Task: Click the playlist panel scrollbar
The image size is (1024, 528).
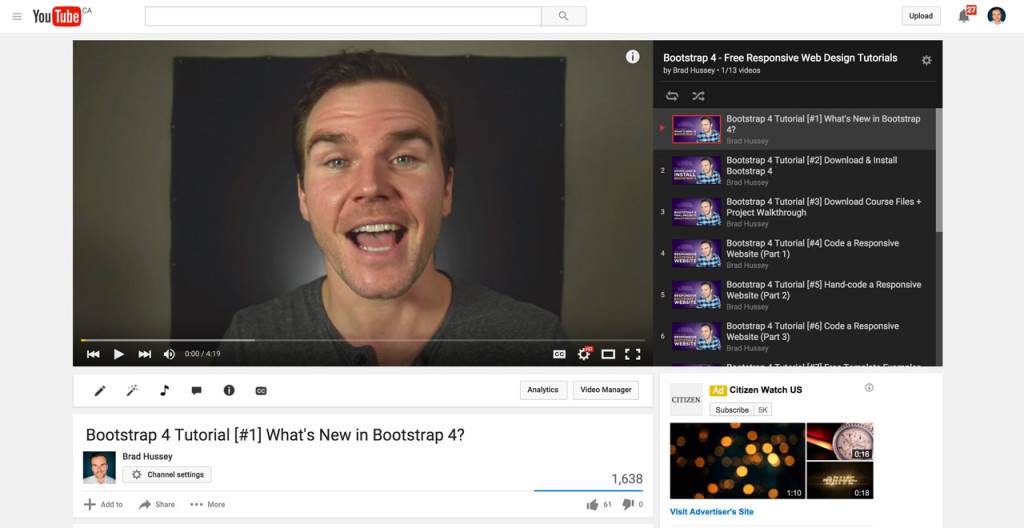Action: pos(938,170)
